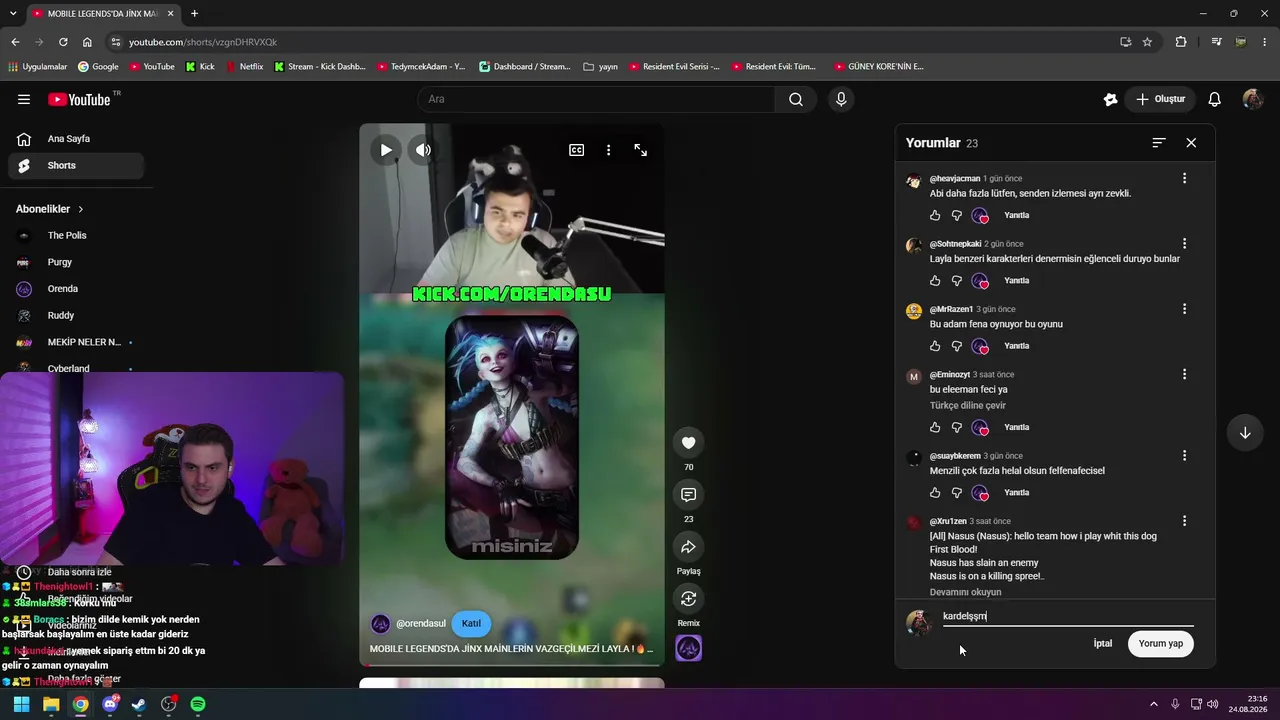Go to the next Short
Image resolution: width=1280 pixels, height=720 pixels.
pos(1245,433)
